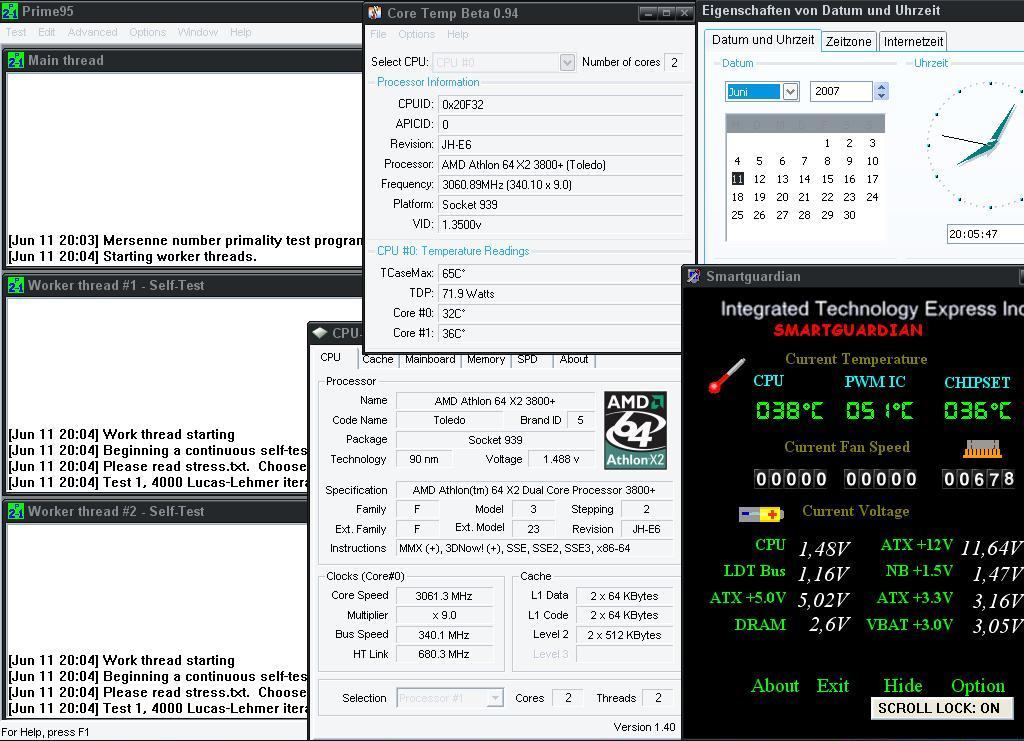Switch to the Internetzeit tab

pyautogui.click(x=913, y=42)
